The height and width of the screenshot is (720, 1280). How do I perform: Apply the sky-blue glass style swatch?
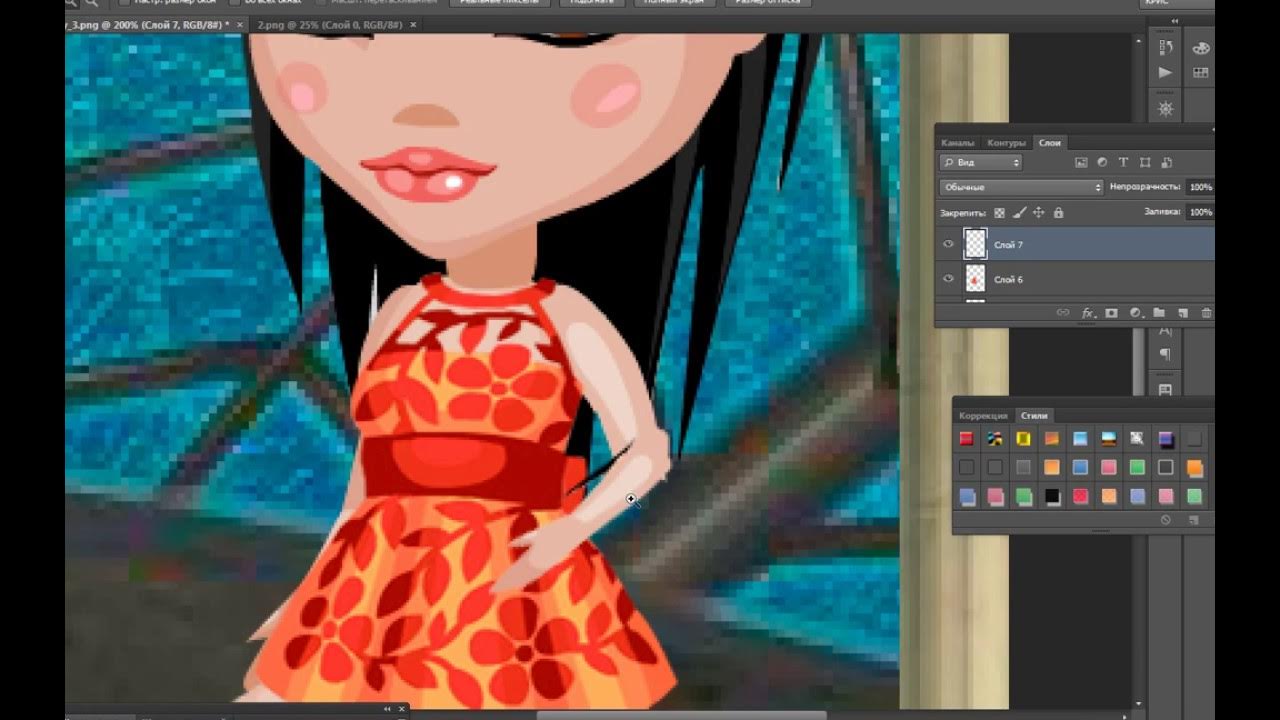pyautogui.click(x=1080, y=438)
